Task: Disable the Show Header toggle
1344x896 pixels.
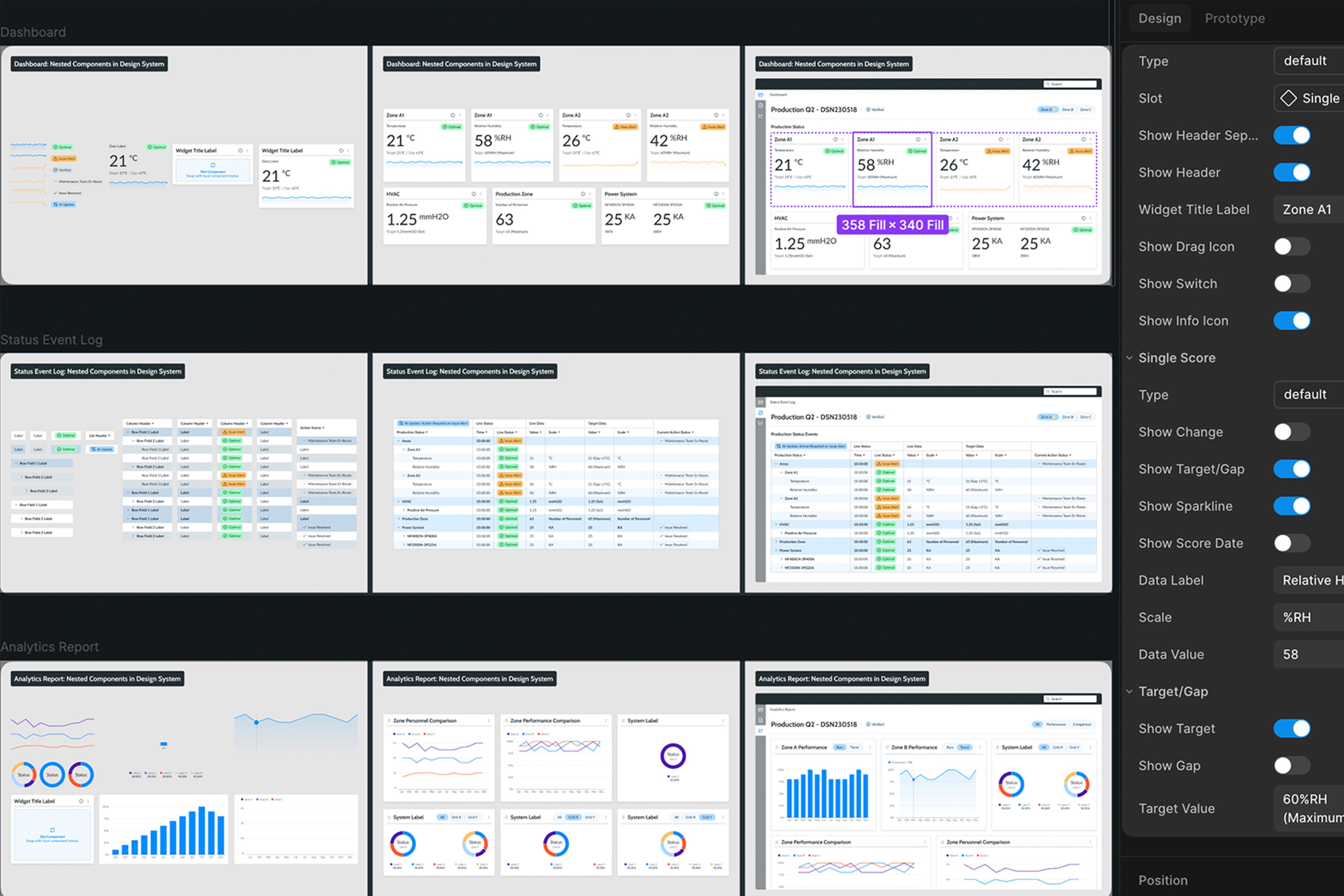Action: coord(1291,172)
